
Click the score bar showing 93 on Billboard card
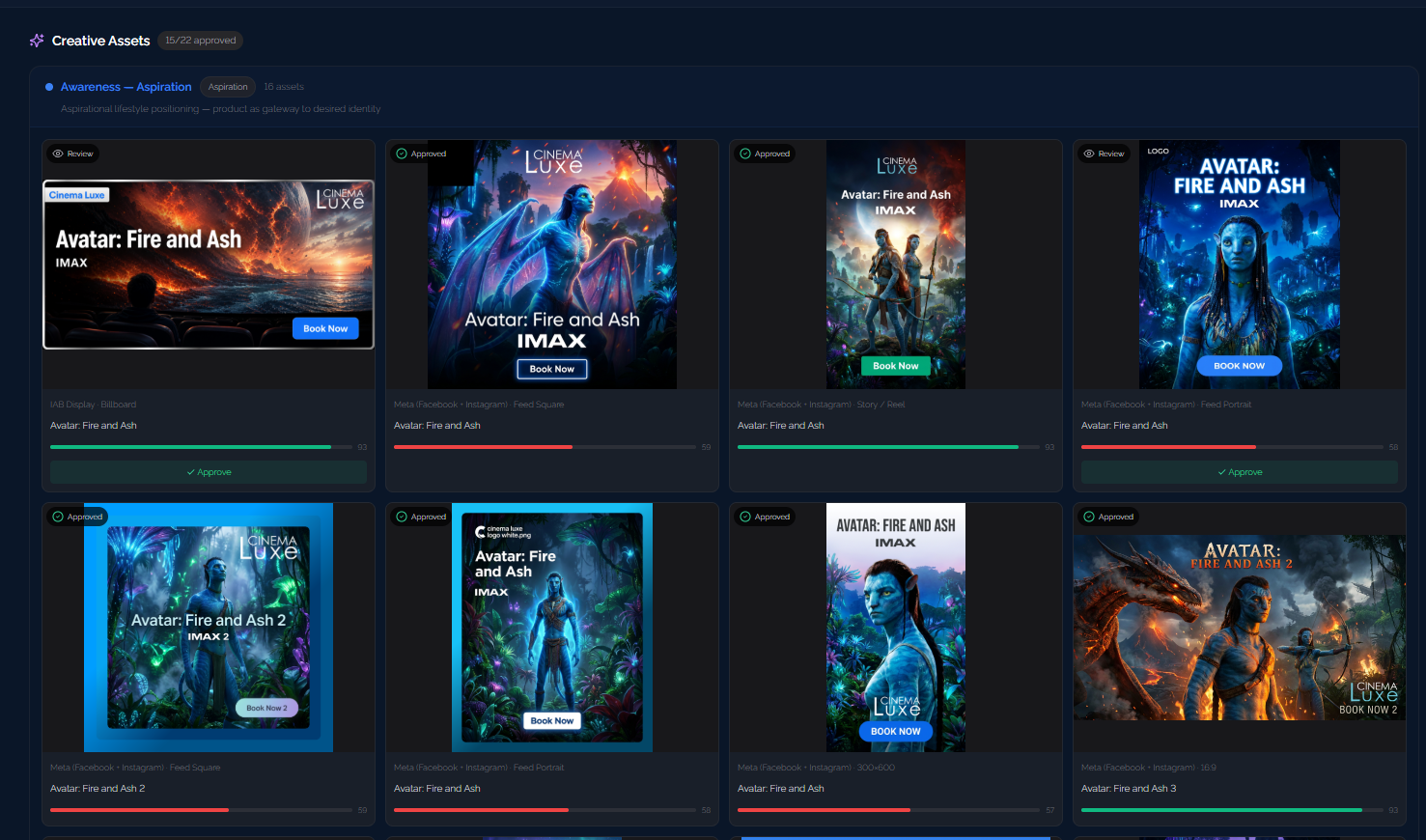click(x=201, y=447)
